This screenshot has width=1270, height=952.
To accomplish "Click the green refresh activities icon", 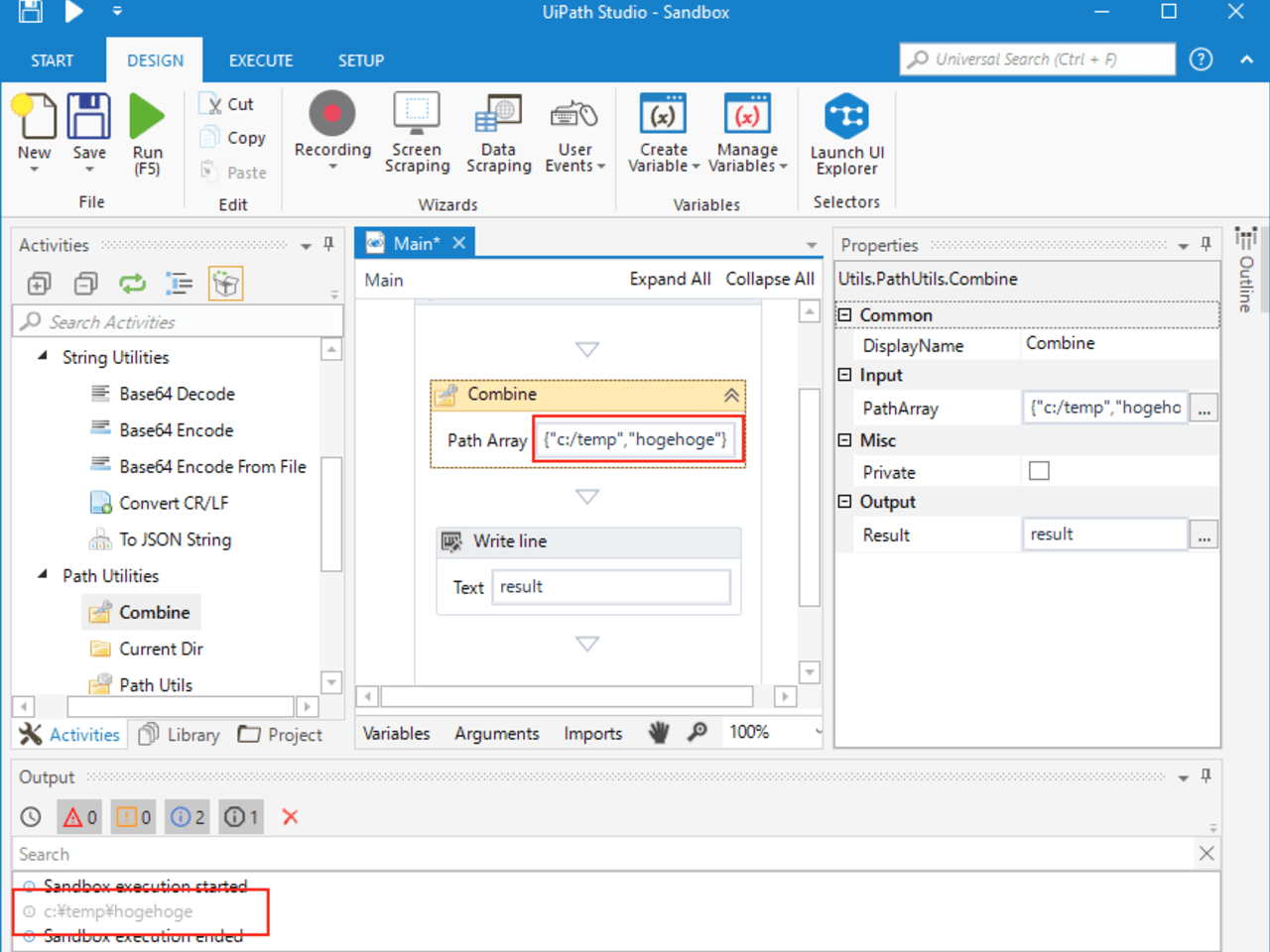I will [132, 284].
